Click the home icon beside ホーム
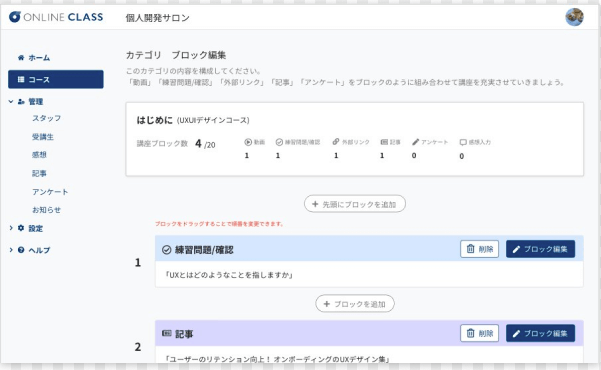 point(21,58)
